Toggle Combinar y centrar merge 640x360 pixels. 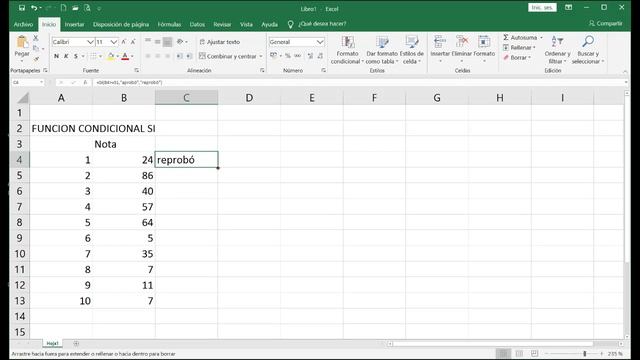(x=228, y=56)
